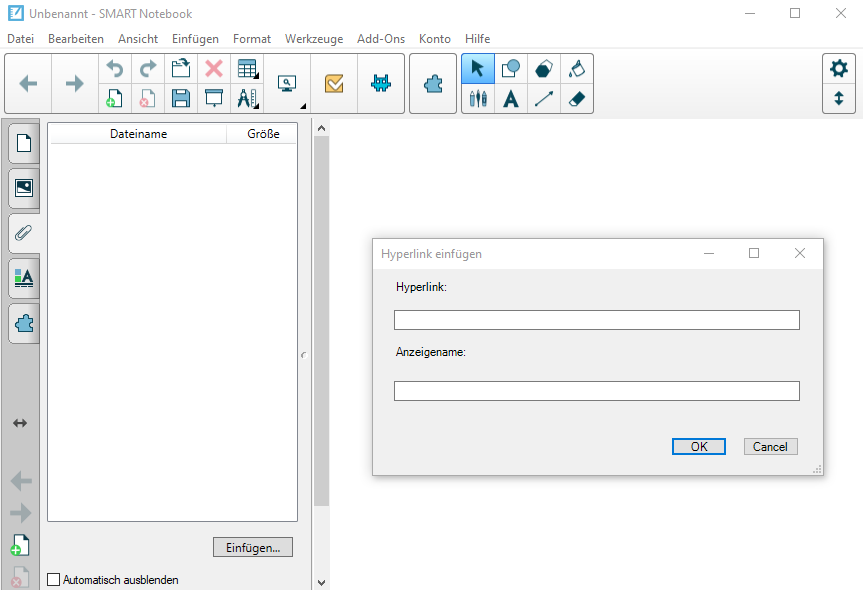Click the Einfügen... button in attachments panel
The image size is (863, 590).
click(253, 547)
